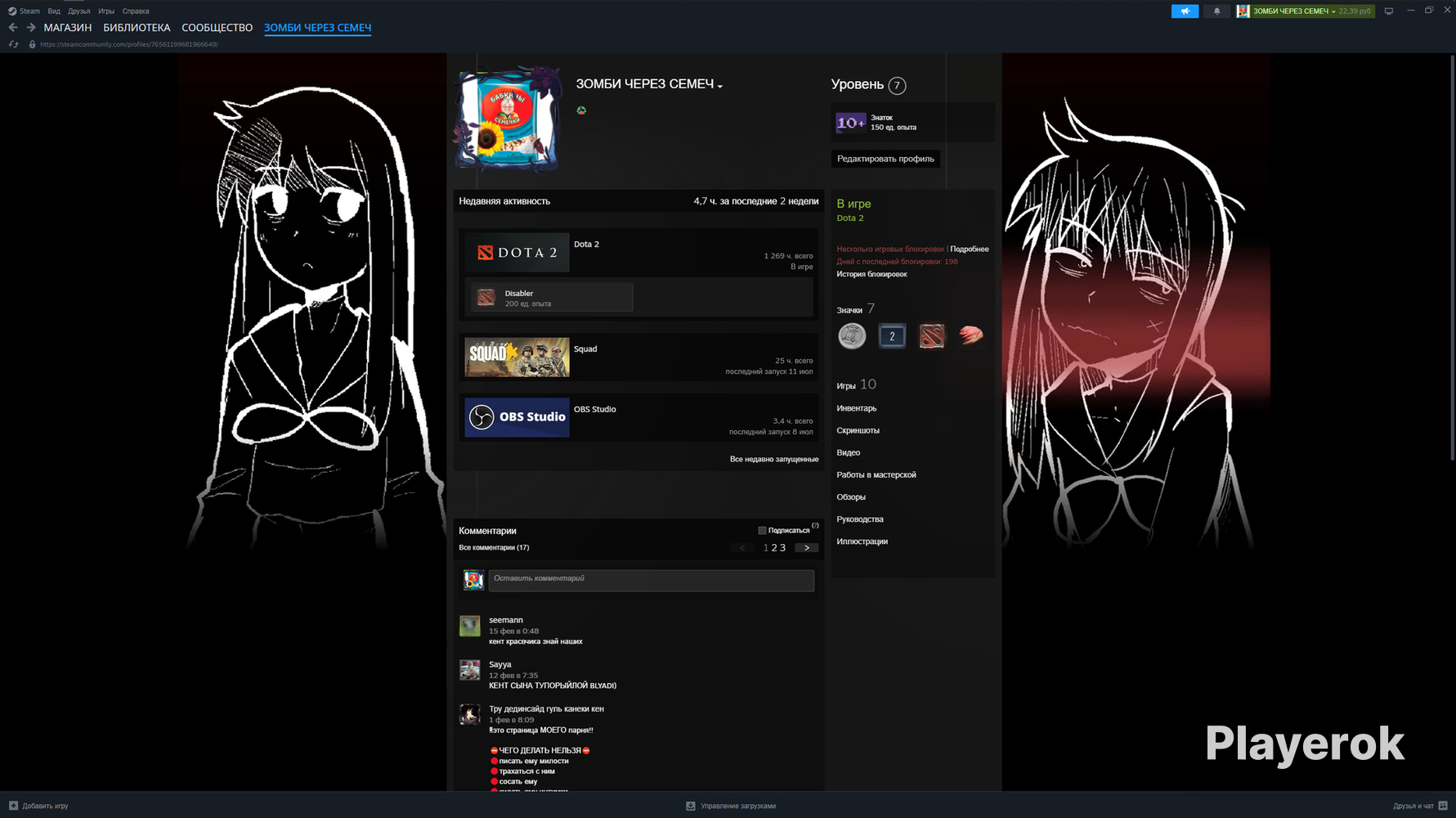Open the Игры menu
Image resolution: width=1456 pixels, height=818 pixels.
[x=106, y=11]
